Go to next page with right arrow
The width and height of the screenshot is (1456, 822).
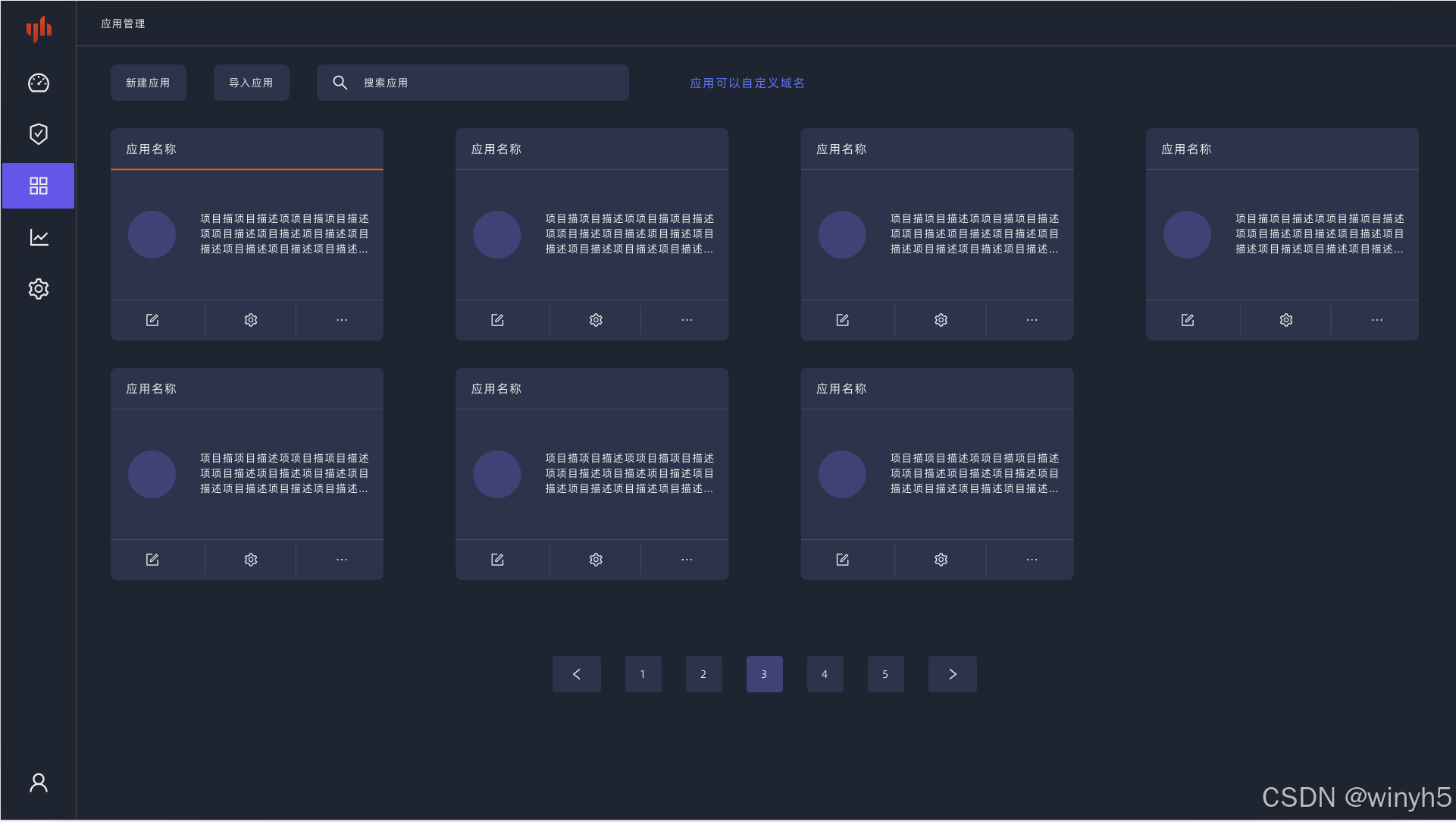952,674
